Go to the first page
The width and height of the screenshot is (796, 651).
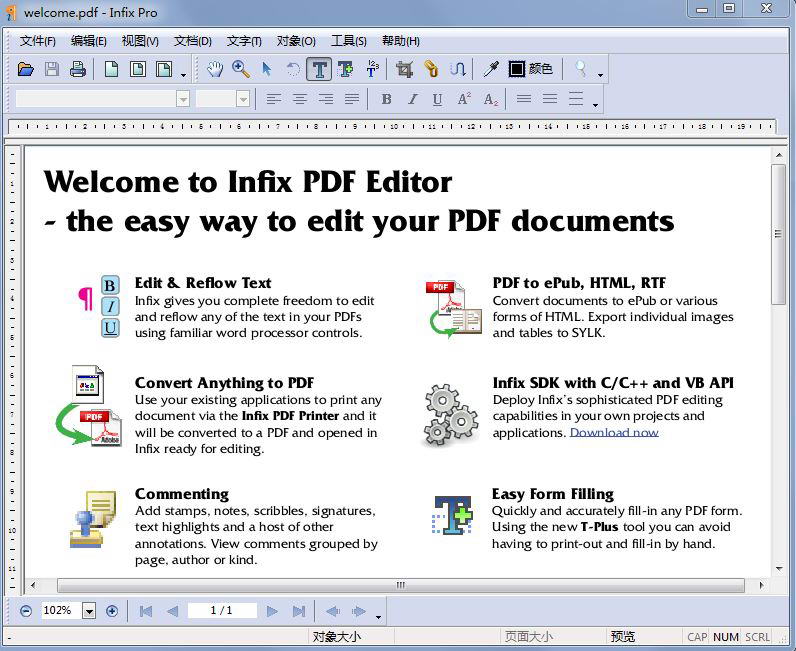pos(146,611)
